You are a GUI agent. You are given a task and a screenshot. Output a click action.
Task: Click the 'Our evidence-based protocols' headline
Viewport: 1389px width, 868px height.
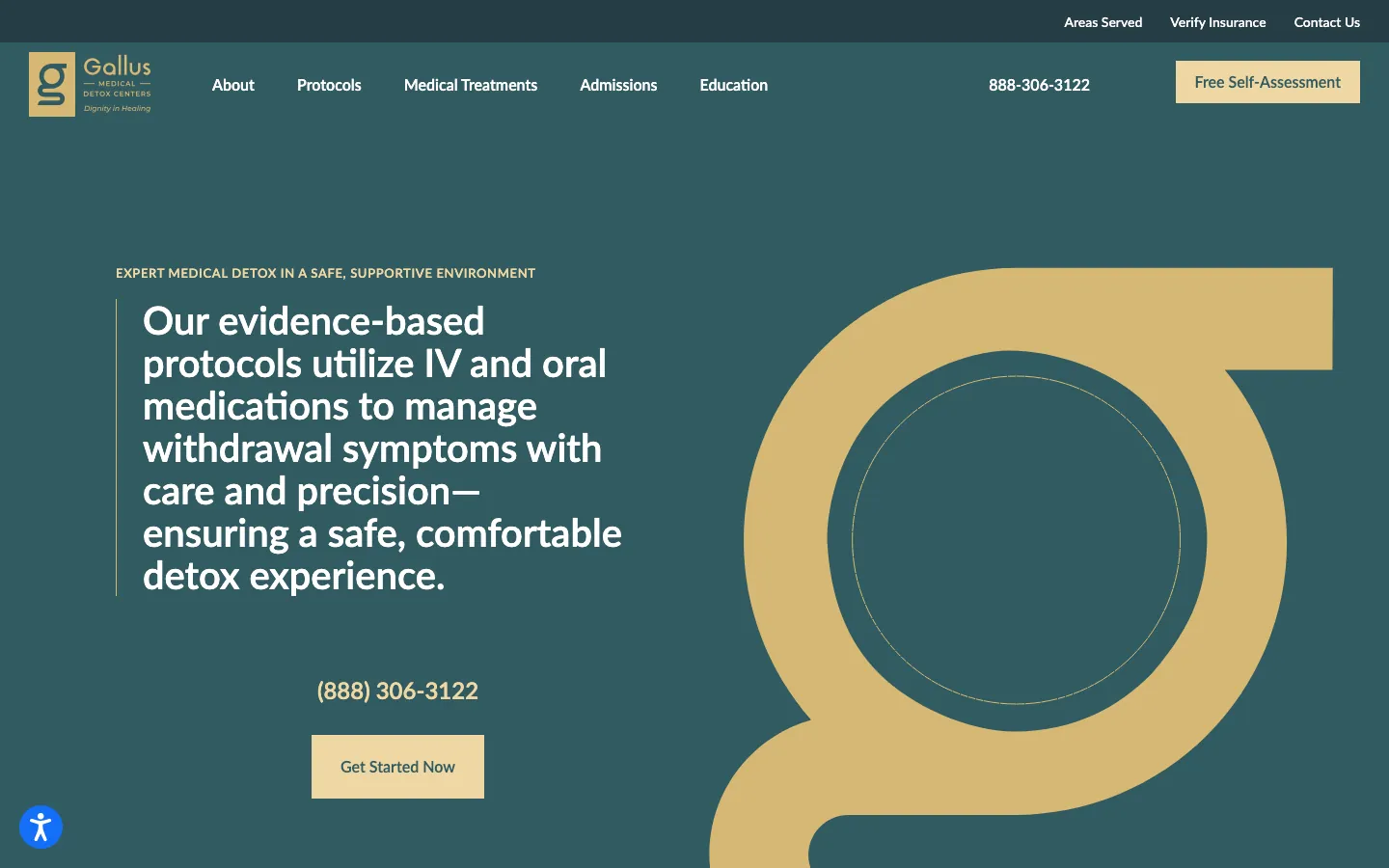point(382,448)
